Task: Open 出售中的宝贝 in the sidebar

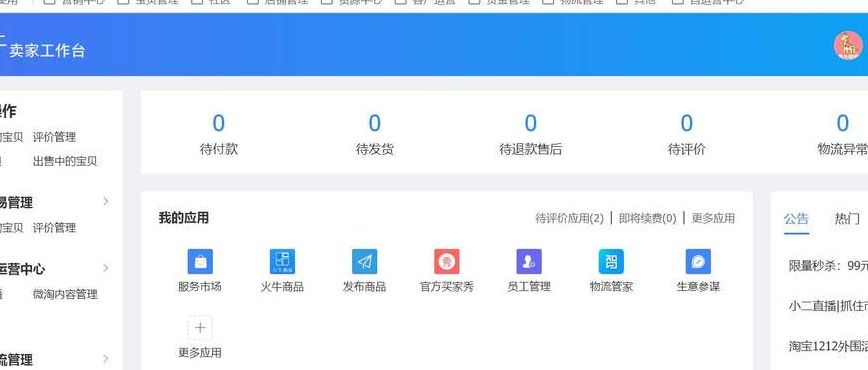Action: (x=65, y=161)
